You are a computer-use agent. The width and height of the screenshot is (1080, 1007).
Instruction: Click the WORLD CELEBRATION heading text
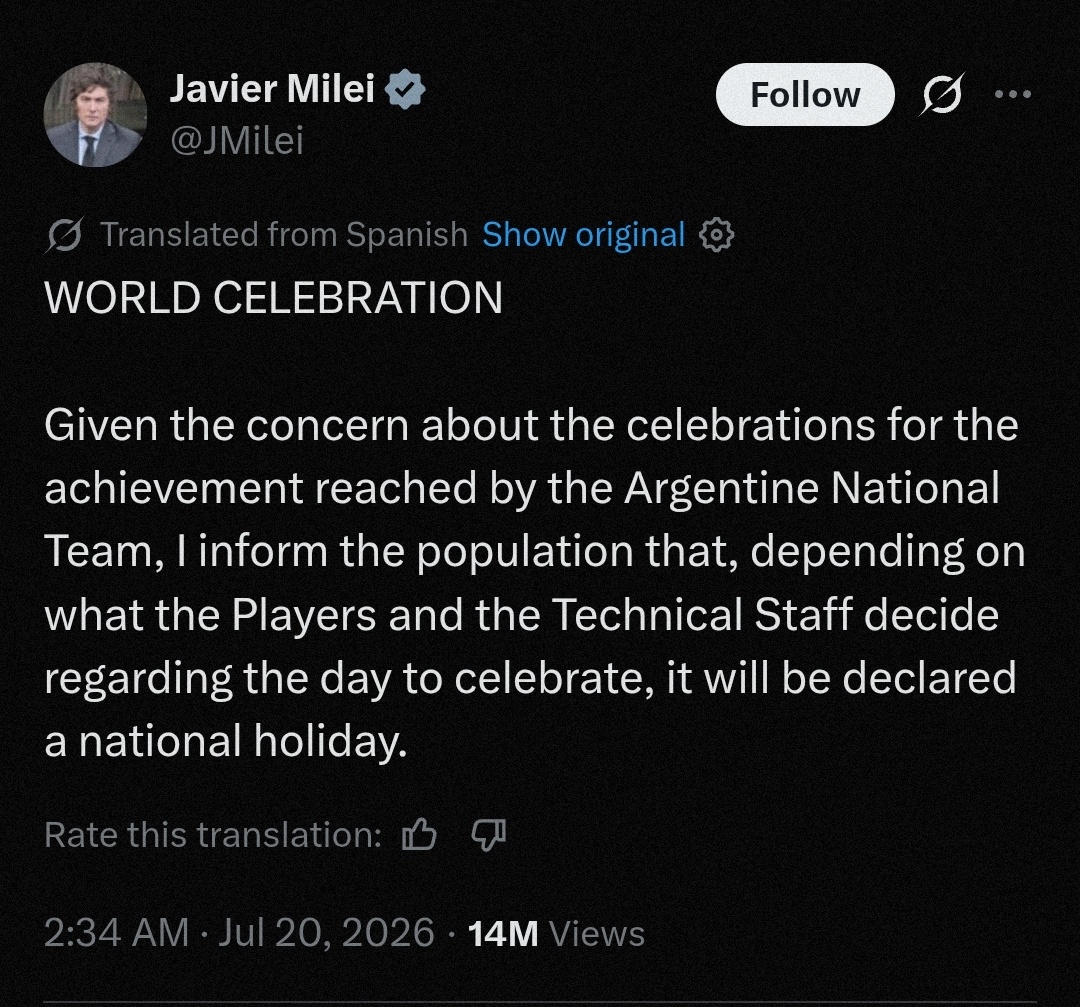pos(273,298)
